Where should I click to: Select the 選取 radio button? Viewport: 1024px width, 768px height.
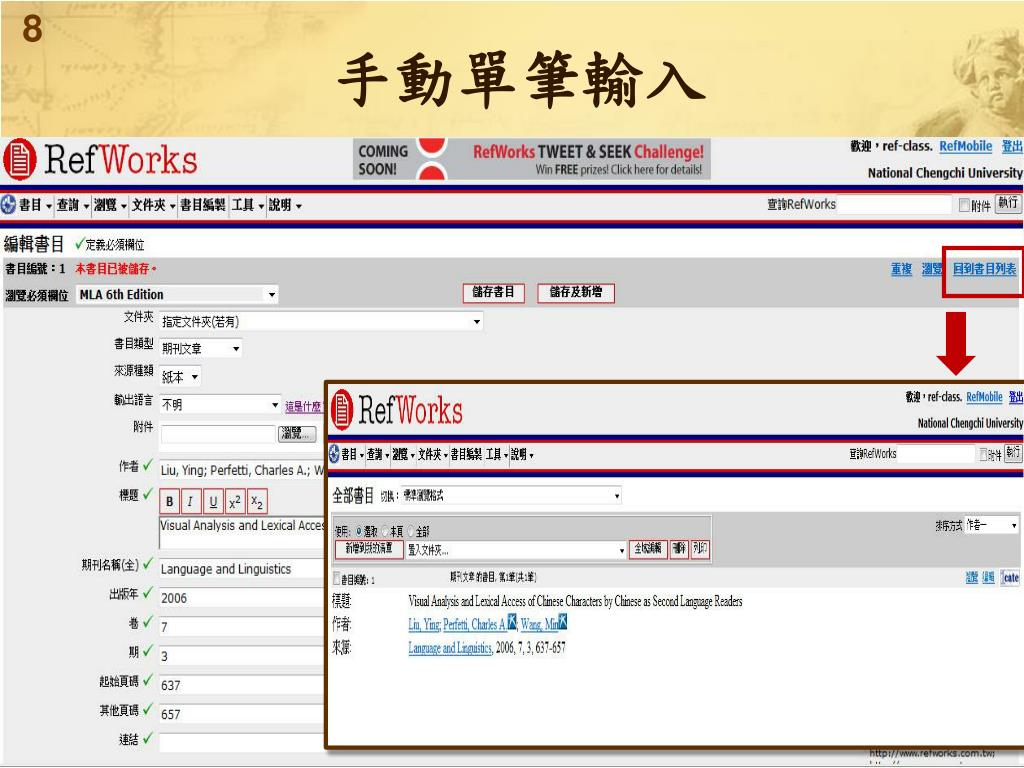(x=359, y=532)
